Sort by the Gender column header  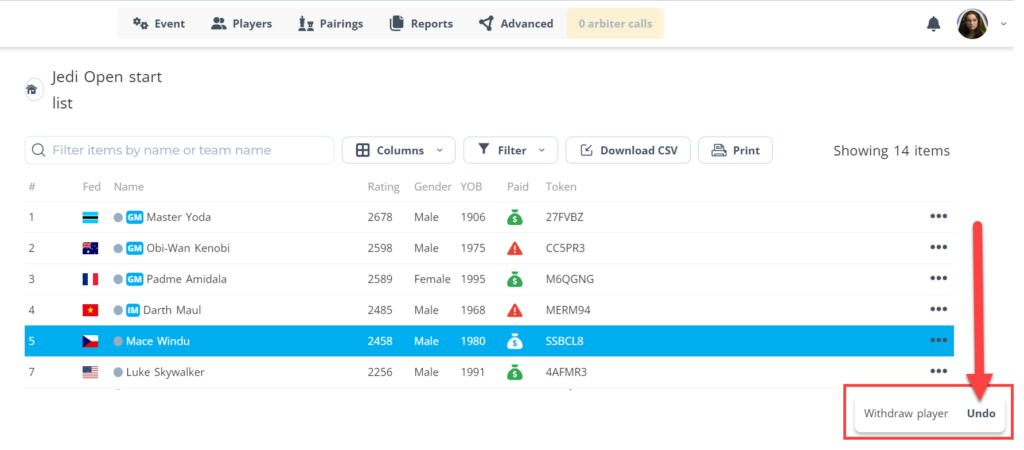tap(433, 187)
